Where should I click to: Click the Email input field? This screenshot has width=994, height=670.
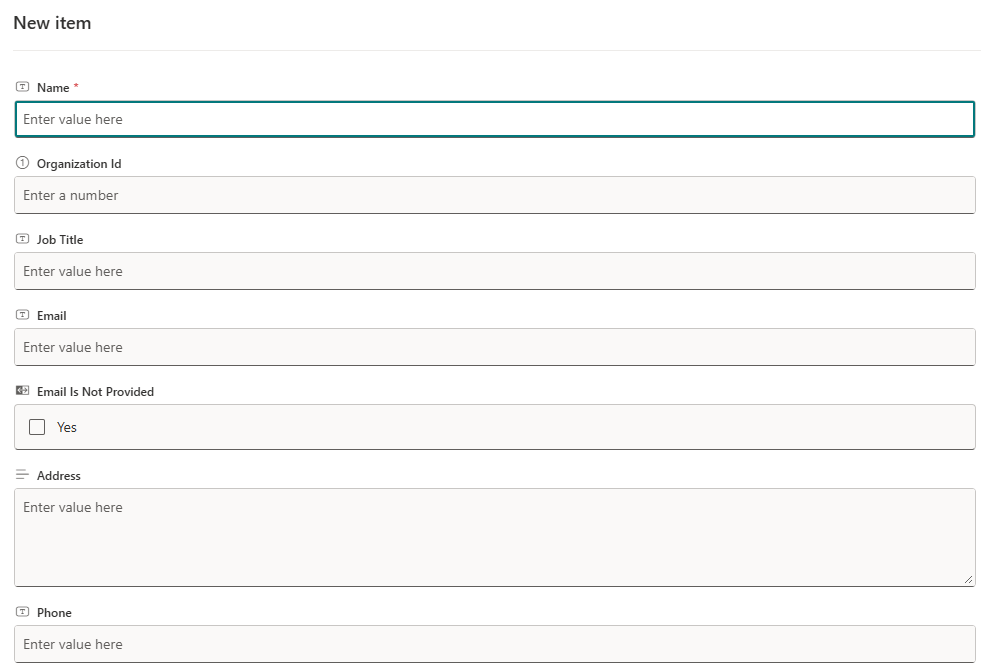point(494,347)
